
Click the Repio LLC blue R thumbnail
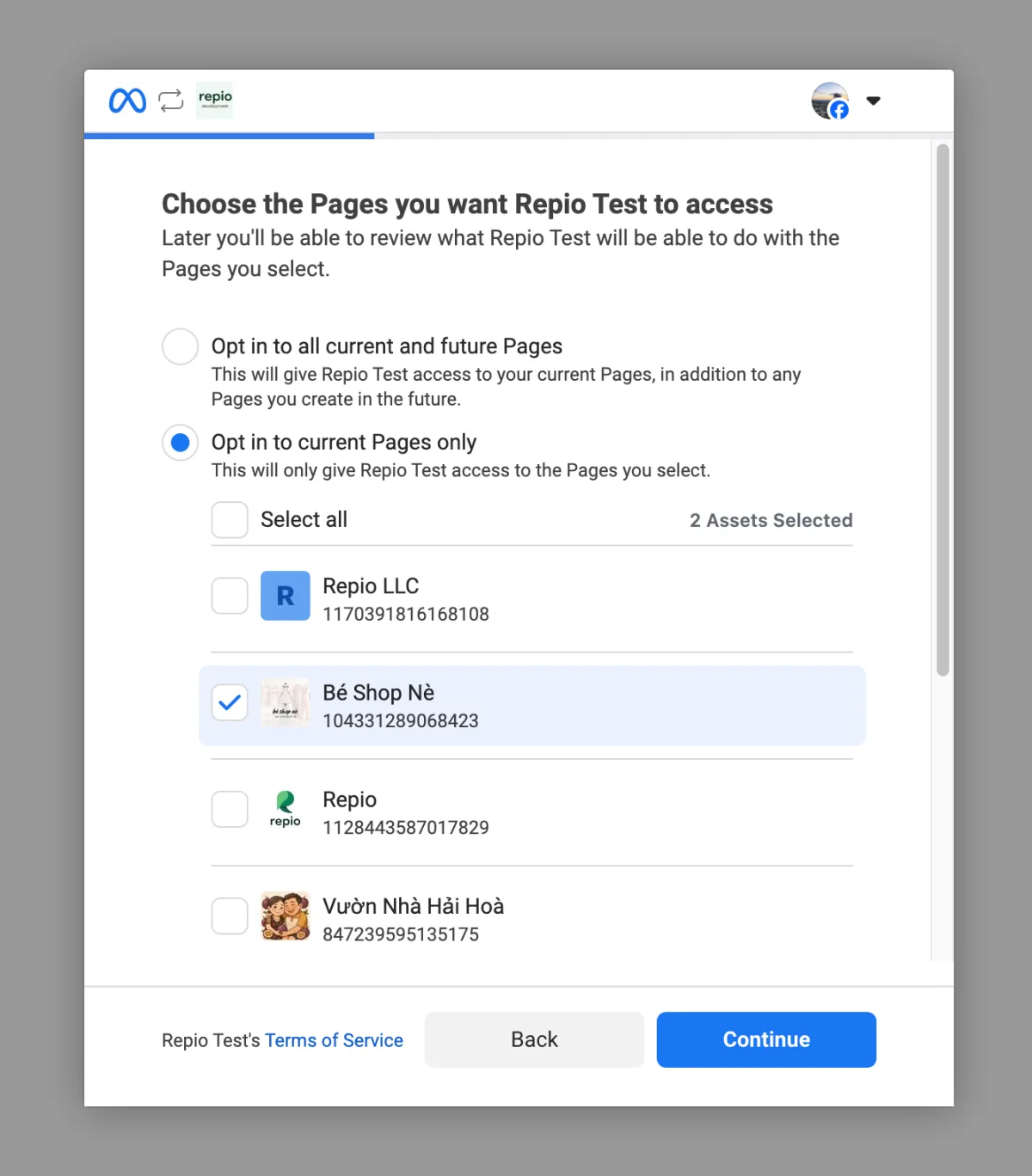point(286,596)
